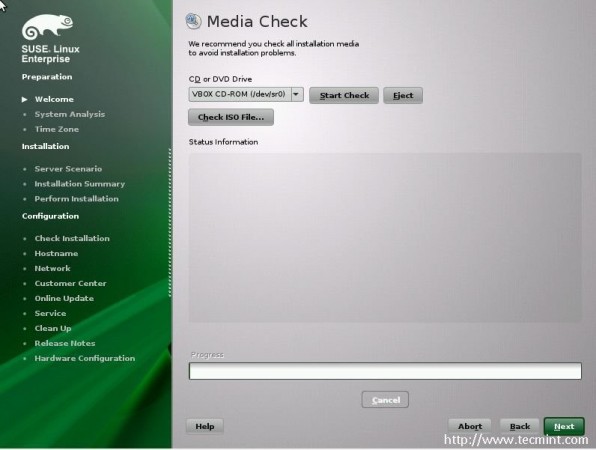
Task: Select Server Scenario step
Action: tap(68, 169)
